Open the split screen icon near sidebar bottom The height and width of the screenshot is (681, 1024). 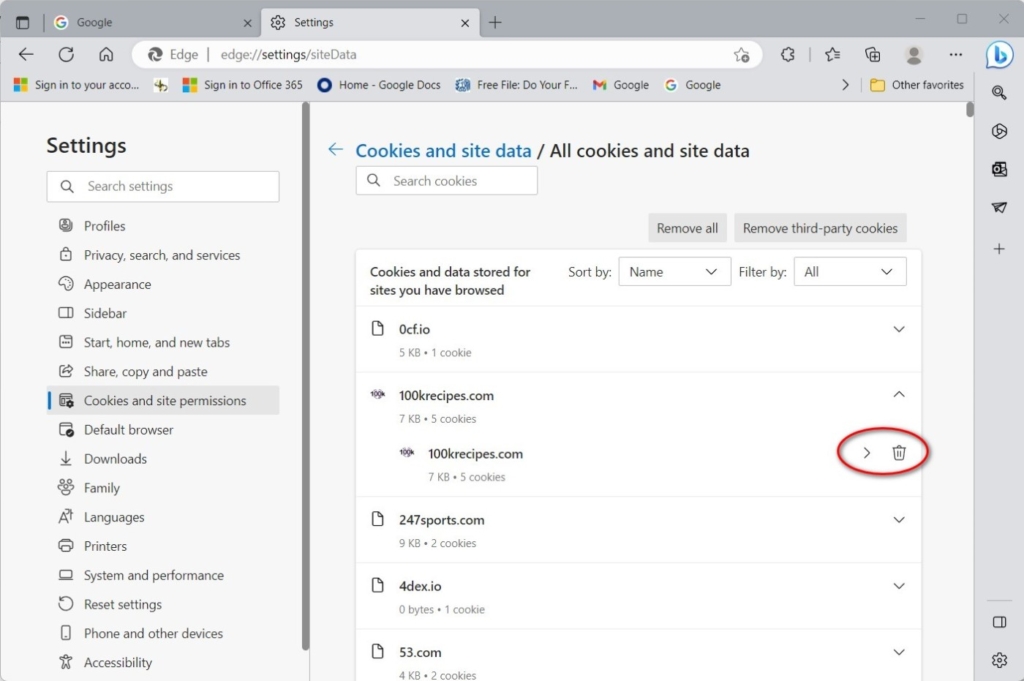(x=999, y=621)
